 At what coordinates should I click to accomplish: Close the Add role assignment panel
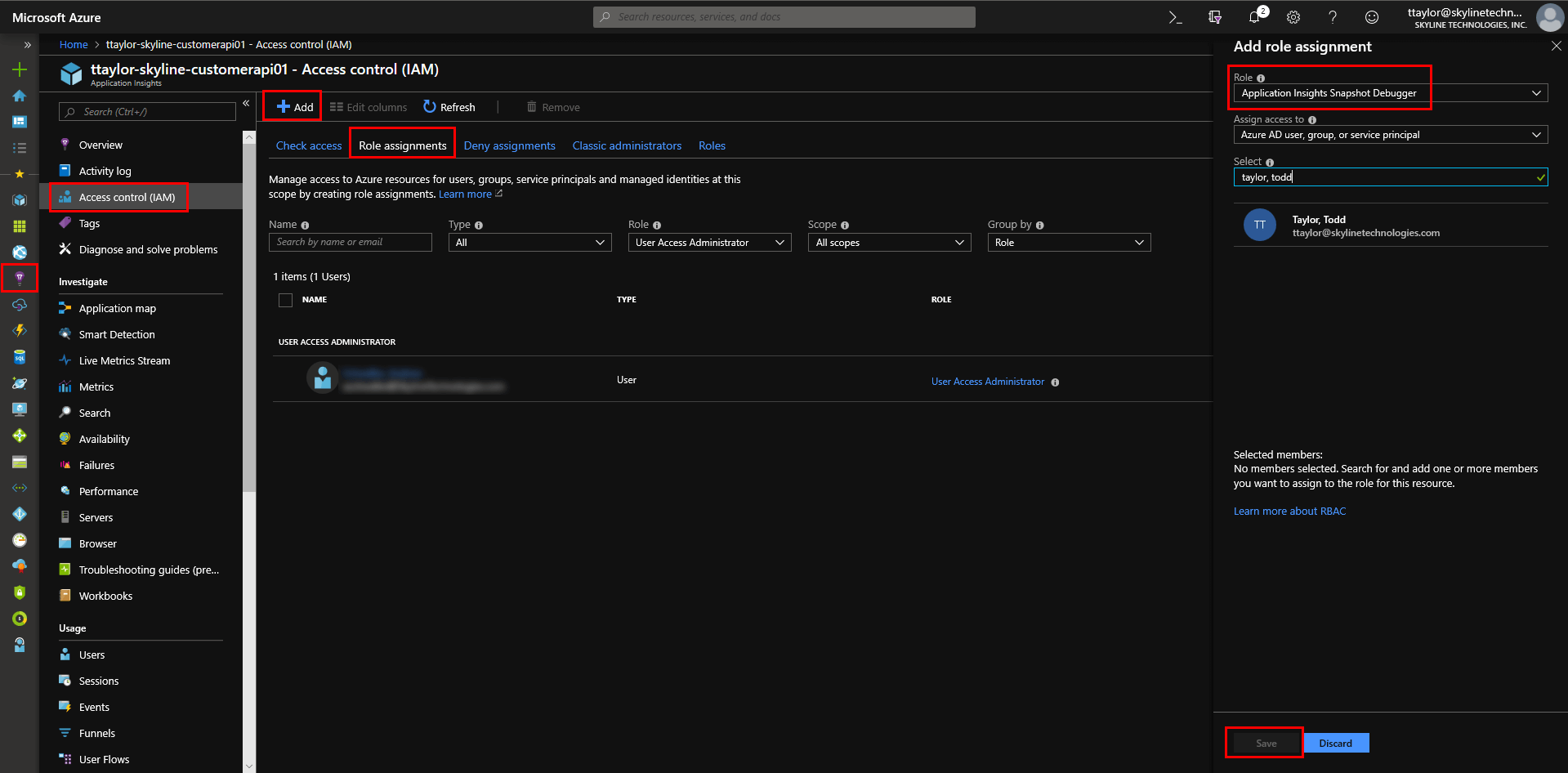(x=1557, y=47)
